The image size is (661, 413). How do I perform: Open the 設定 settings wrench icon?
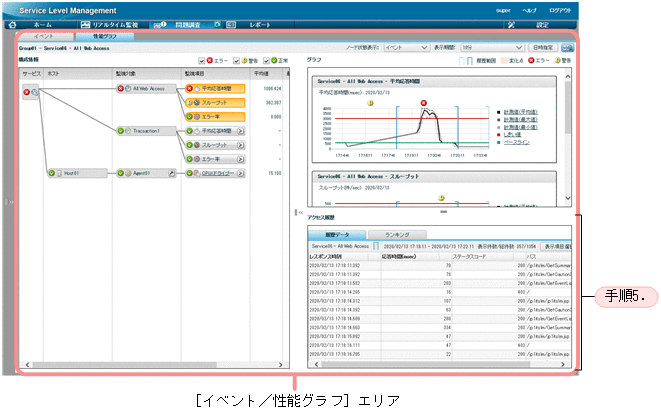point(513,23)
